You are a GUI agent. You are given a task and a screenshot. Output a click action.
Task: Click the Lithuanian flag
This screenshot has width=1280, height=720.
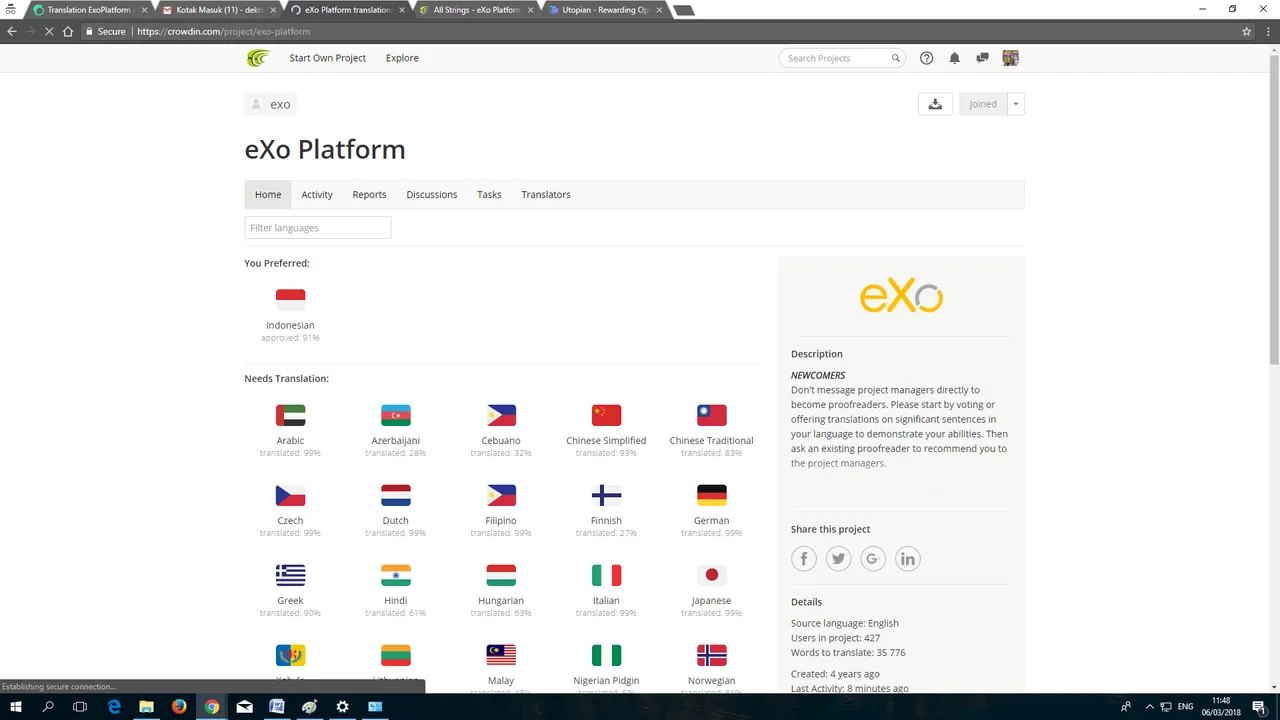coord(396,655)
